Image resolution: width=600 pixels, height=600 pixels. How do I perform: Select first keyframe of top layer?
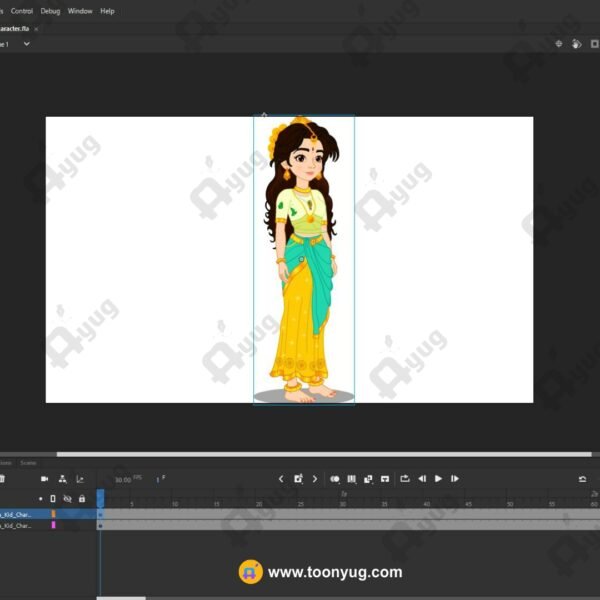click(100, 514)
